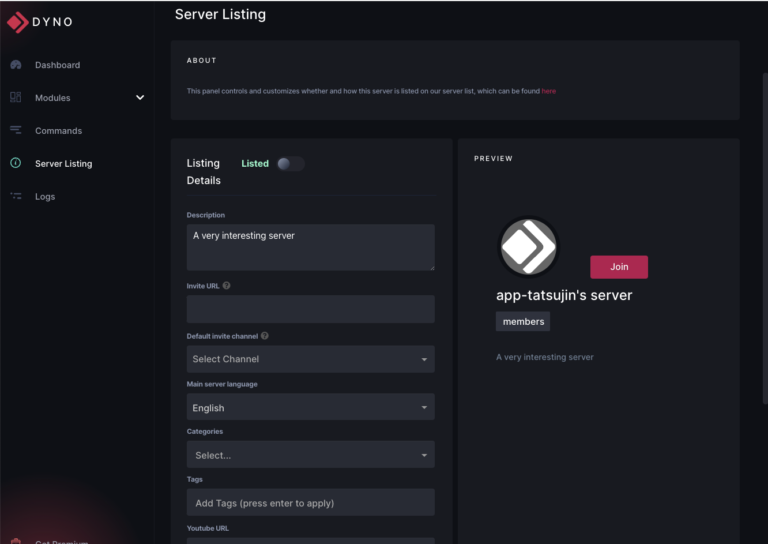Click the server avatar in preview
Image resolution: width=768 pixels, height=544 pixels.
(x=528, y=247)
